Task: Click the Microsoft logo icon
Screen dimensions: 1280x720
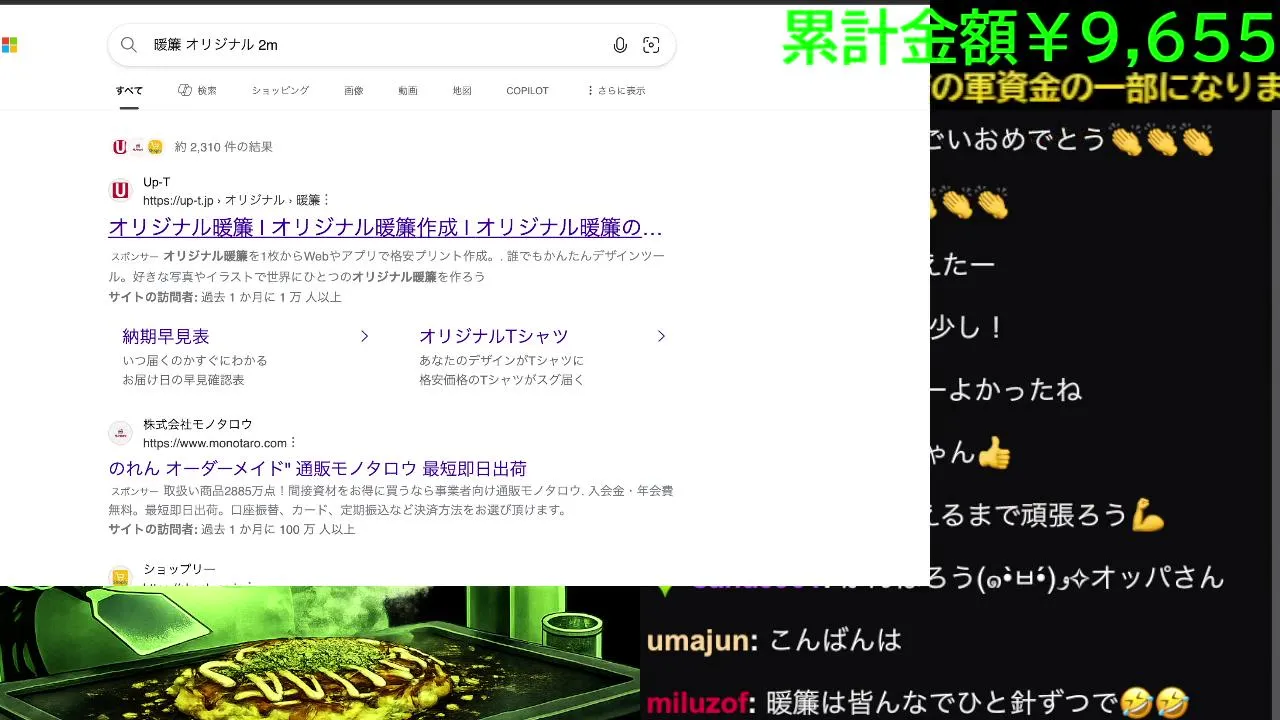Action: (9, 45)
